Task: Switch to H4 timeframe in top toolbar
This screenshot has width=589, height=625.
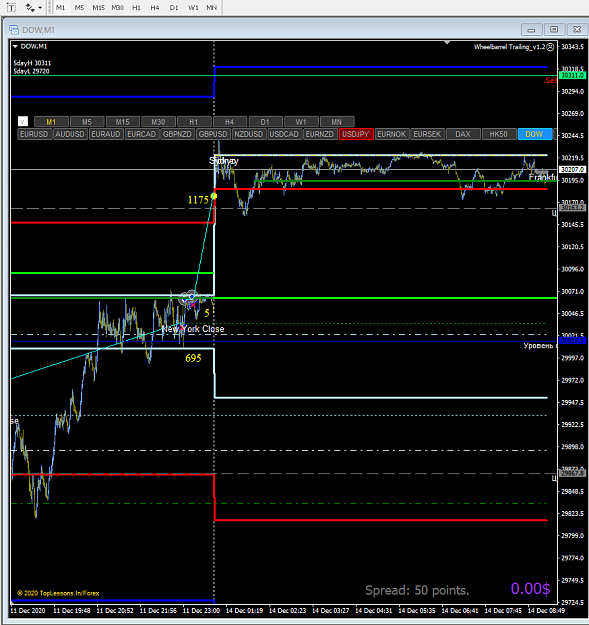Action: (155, 7)
